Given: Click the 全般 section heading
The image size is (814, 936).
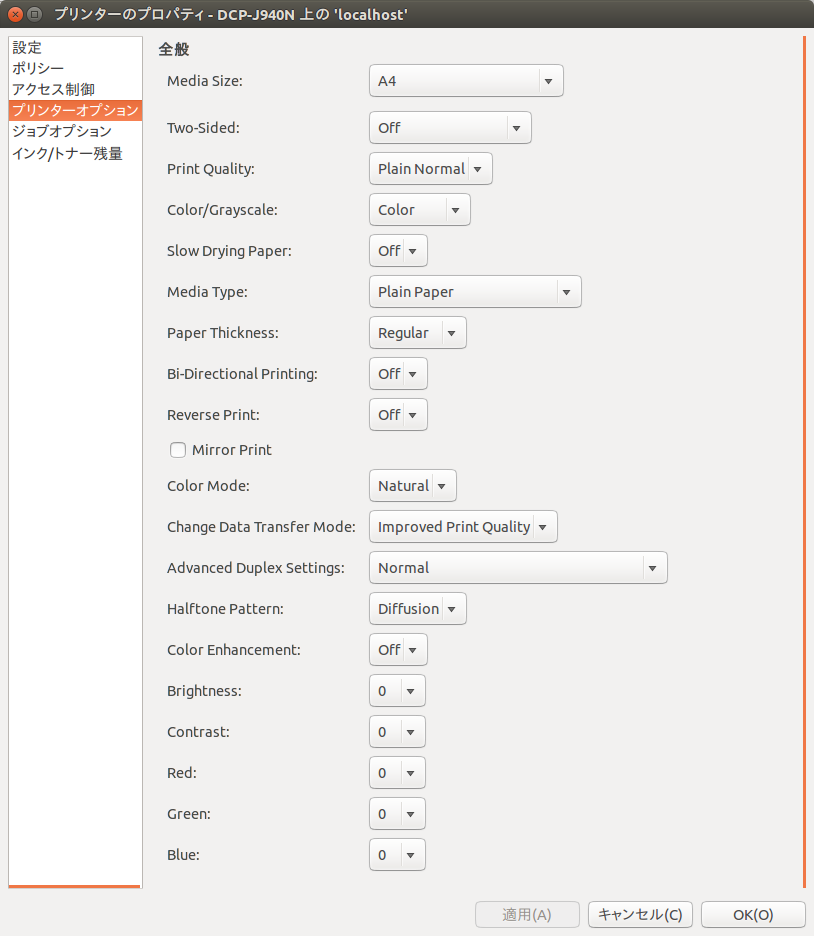Looking at the screenshot, I should 174,50.
